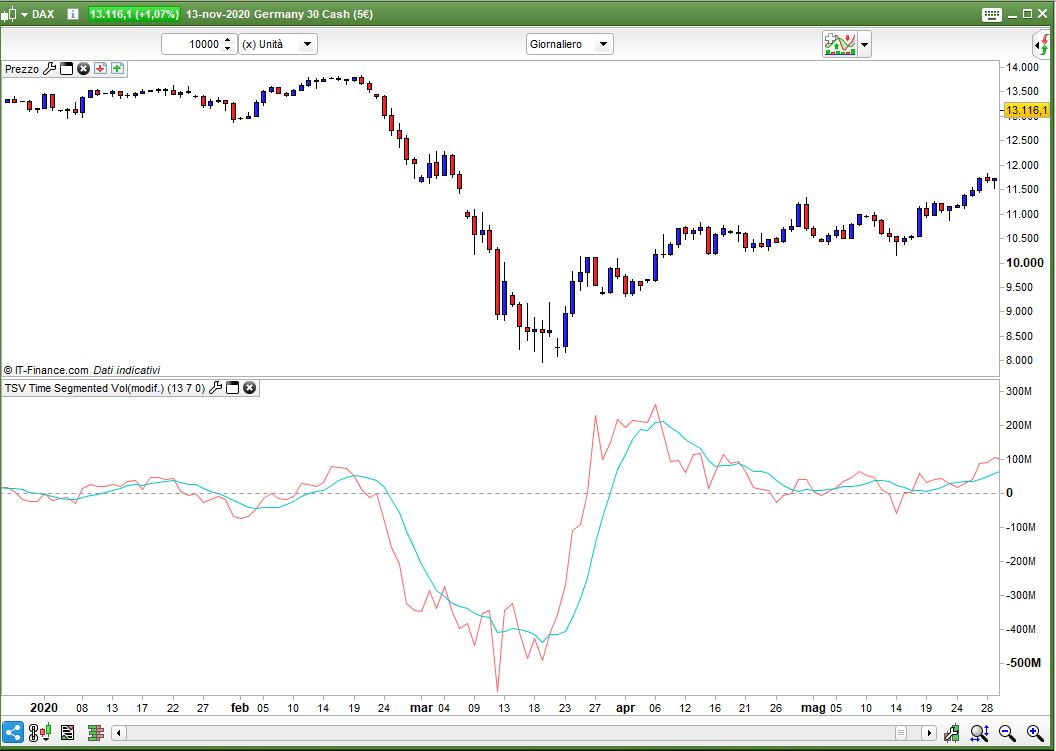The image size is (1056, 751).
Task: Click the zoom-out magnifier icon
Action: (1007, 733)
